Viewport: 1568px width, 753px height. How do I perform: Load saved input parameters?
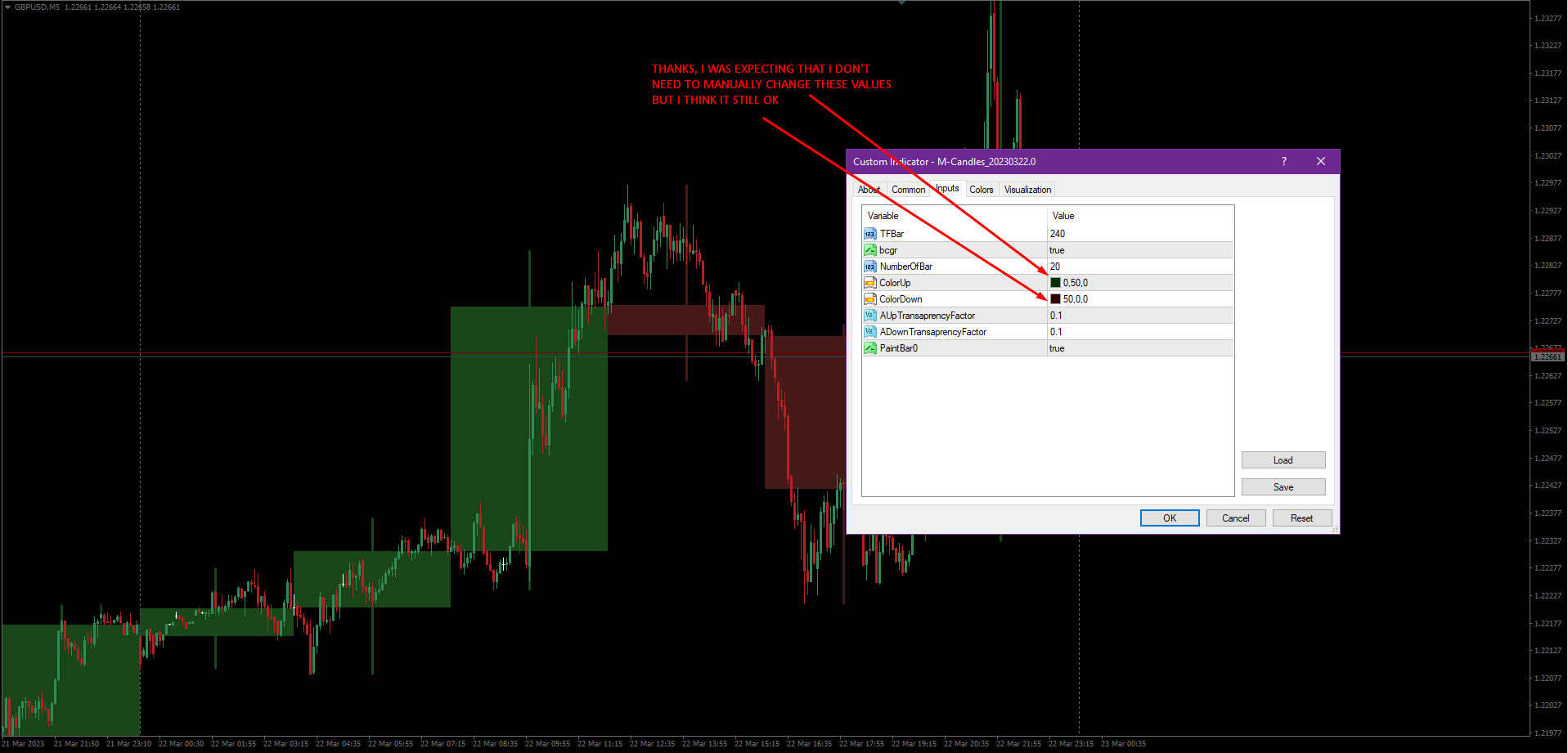coord(1283,460)
